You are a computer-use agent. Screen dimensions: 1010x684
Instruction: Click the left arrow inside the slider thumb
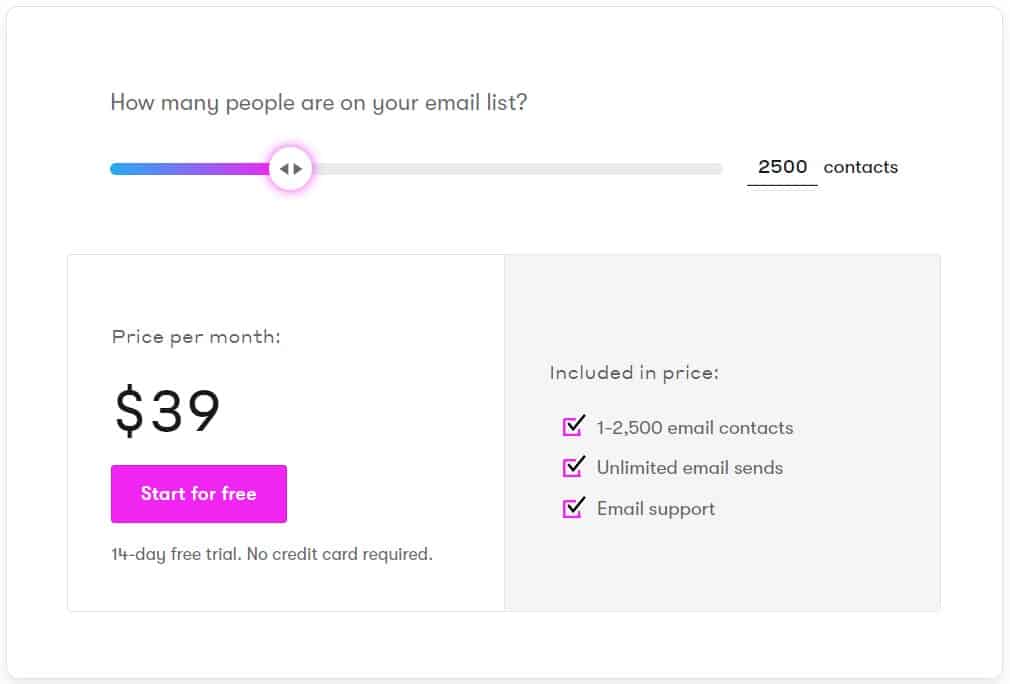(x=285, y=168)
